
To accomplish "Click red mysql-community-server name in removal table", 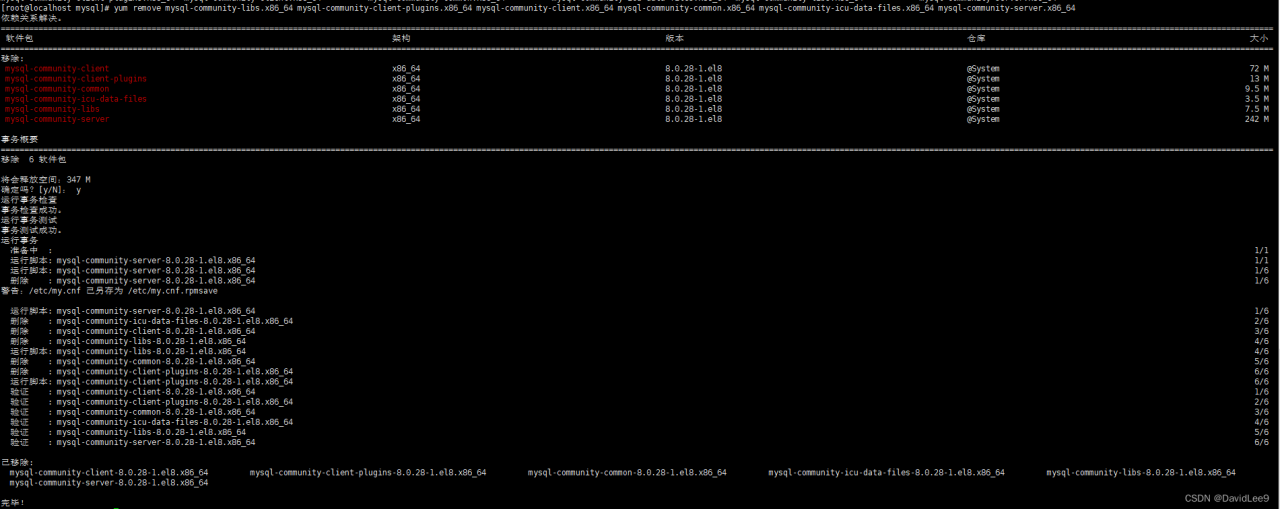I will point(57,119).
